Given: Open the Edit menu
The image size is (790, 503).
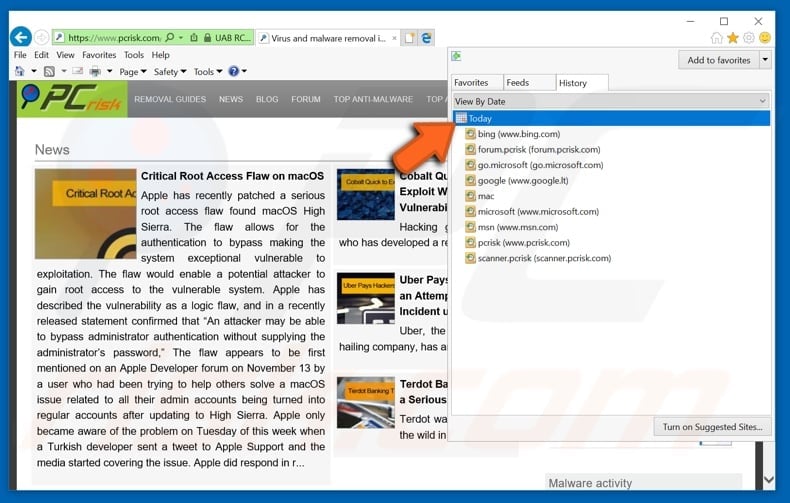Looking at the screenshot, I should (x=41, y=55).
